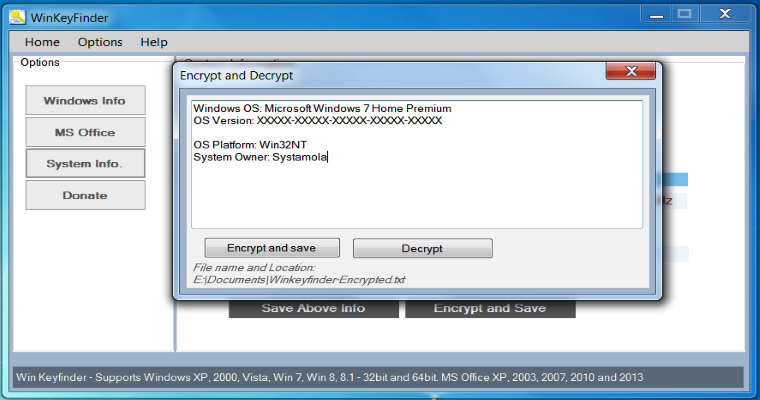The height and width of the screenshot is (400, 760).
Task: Click the status bar supported versions text
Action: [x=330, y=377]
